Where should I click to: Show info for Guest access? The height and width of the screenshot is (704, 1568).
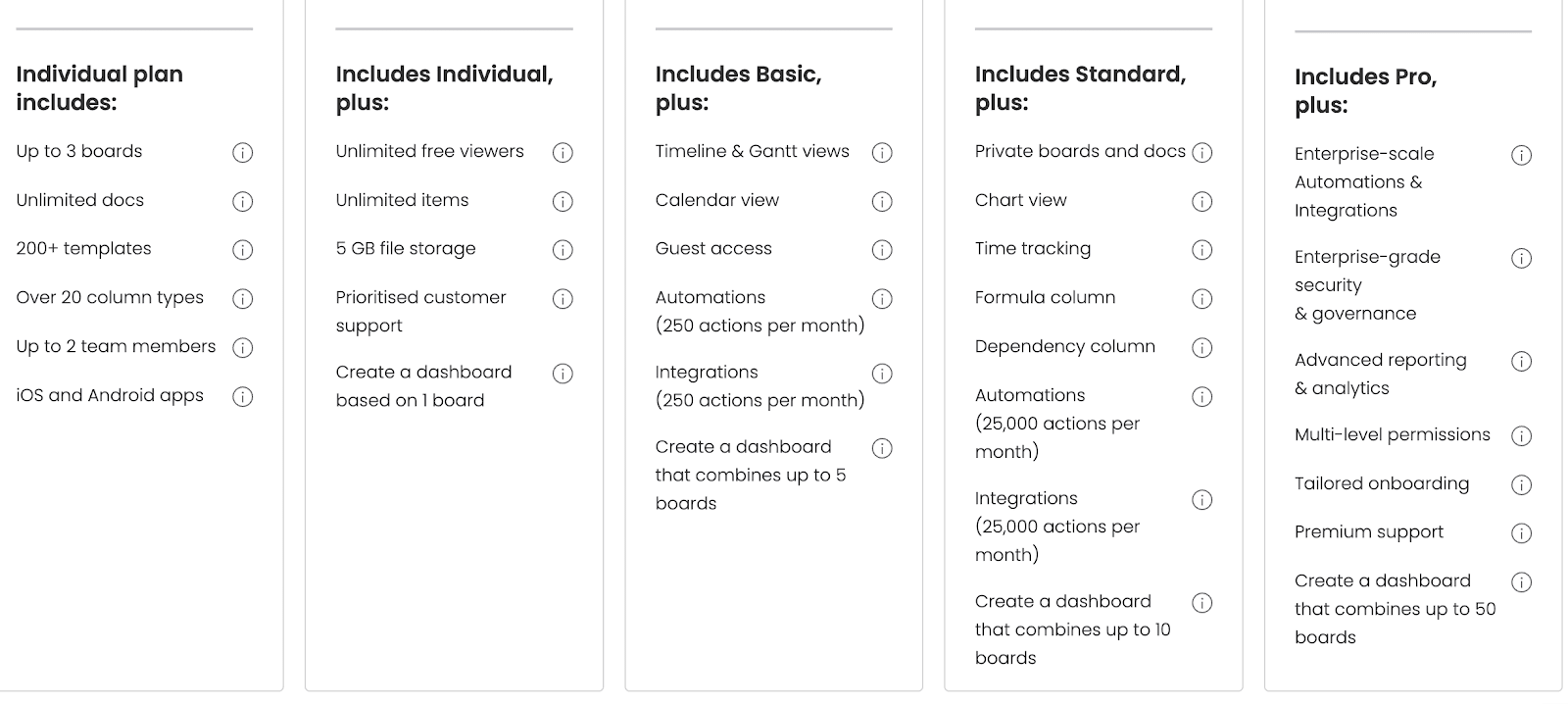pos(882,250)
